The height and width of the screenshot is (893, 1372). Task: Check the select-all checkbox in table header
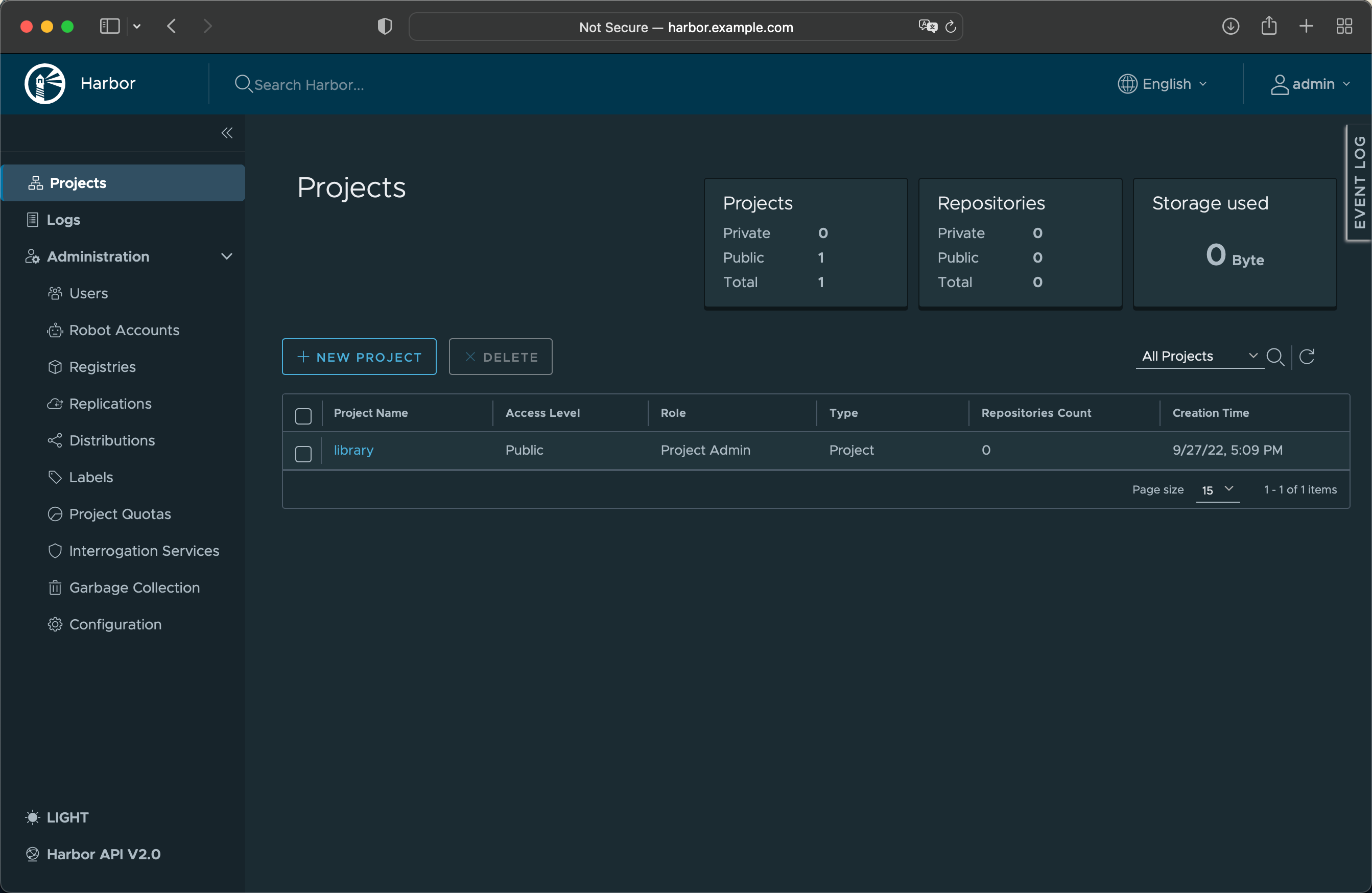tap(303, 413)
